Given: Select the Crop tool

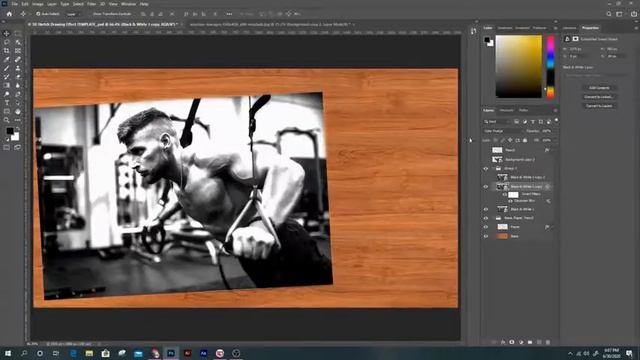Looking at the screenshot, I should pyautogui.click(x=7, y=51).
